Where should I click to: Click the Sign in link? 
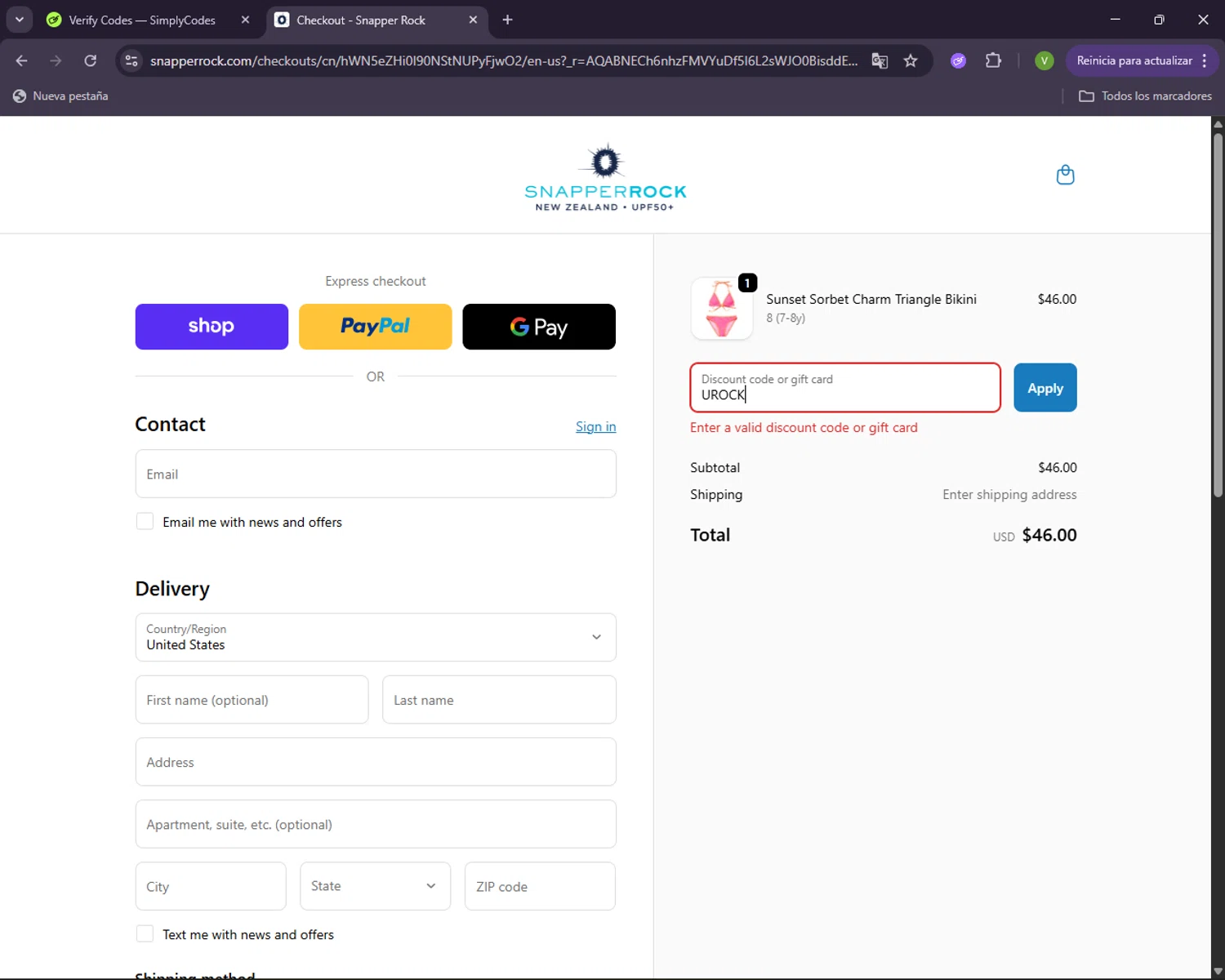pos(595,426)
